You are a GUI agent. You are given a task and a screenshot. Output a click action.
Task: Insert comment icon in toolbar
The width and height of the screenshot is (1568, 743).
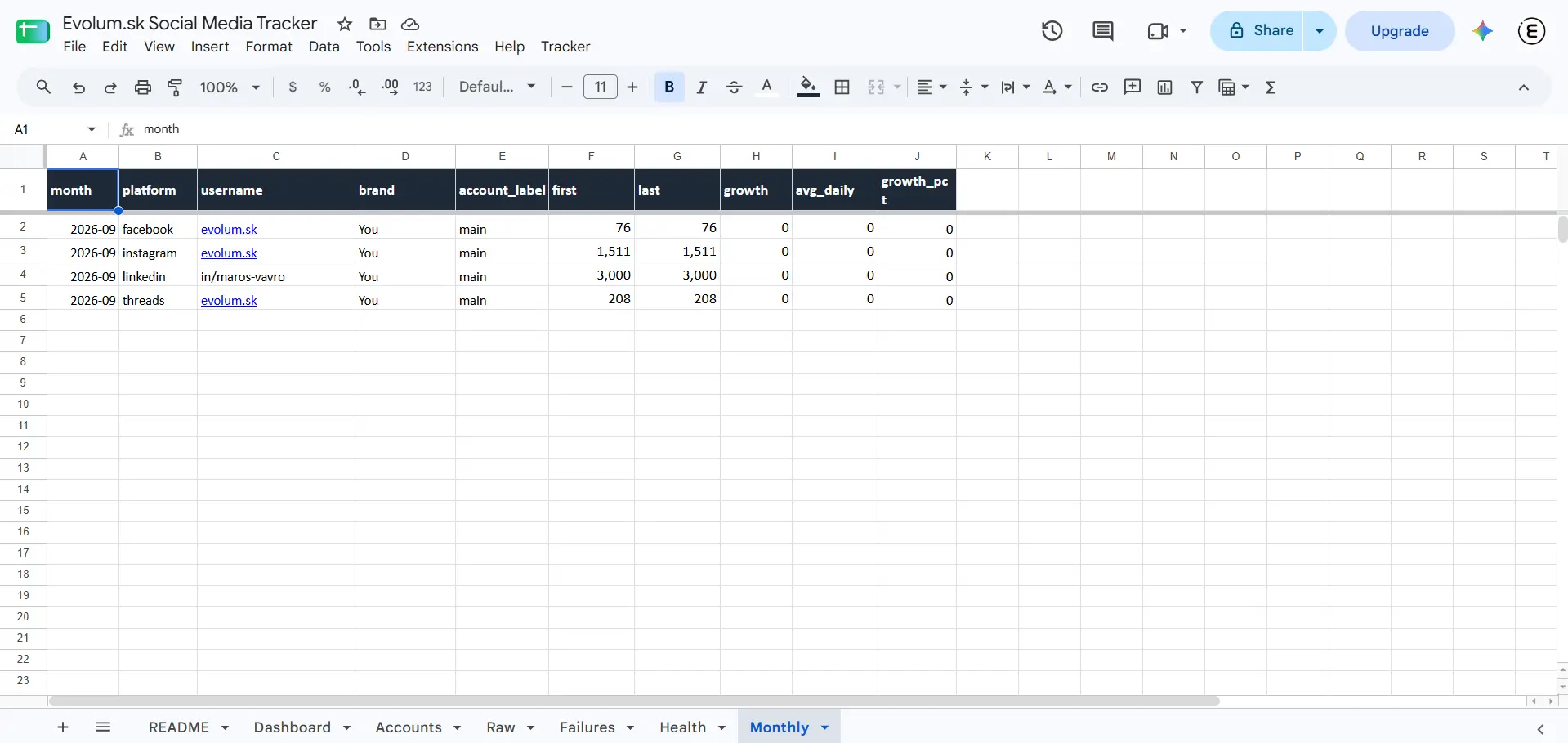click(1132, 87)
